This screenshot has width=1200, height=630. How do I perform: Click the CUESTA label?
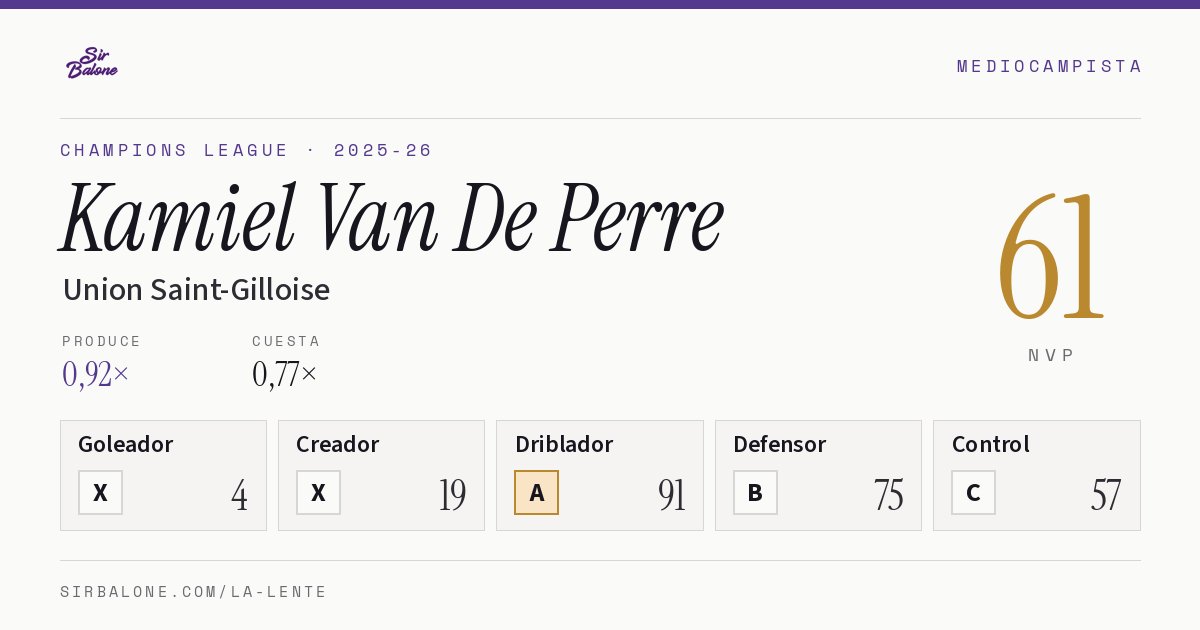[x=286, y=341]
